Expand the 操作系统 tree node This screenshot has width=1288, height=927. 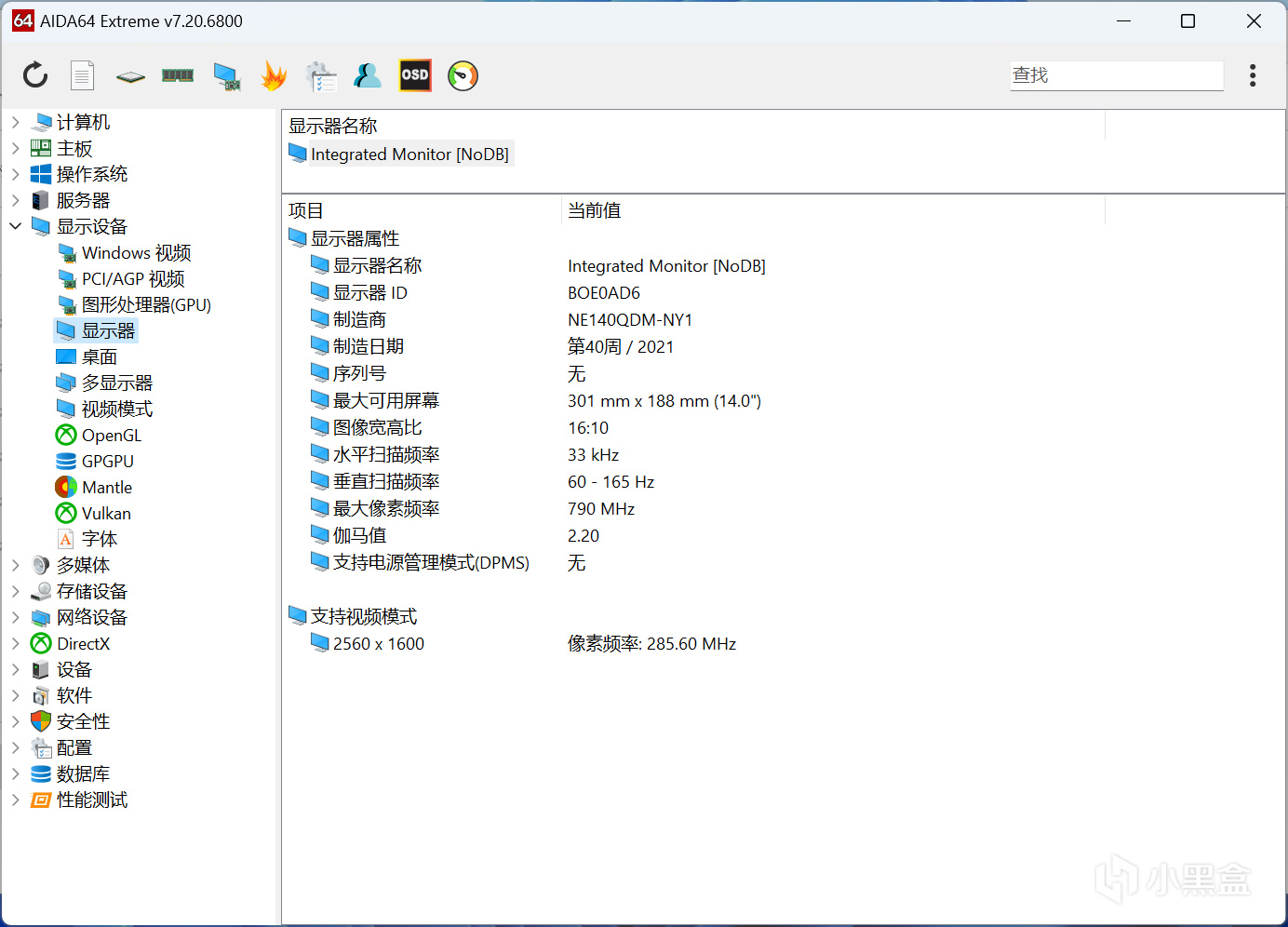(x=15, y=174)
